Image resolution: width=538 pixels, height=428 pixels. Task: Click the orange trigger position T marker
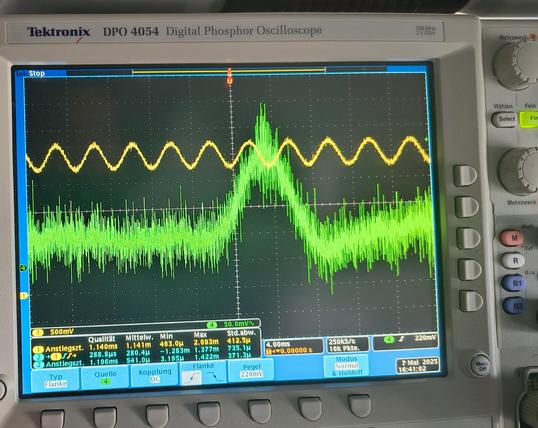pos(230,81)
